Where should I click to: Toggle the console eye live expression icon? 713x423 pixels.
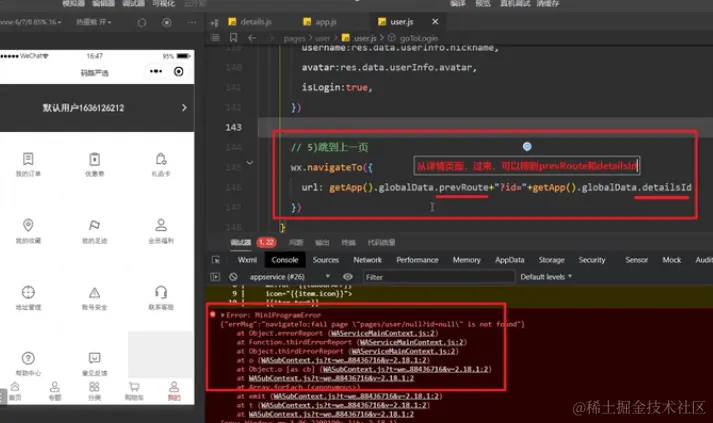click(348, 277)
